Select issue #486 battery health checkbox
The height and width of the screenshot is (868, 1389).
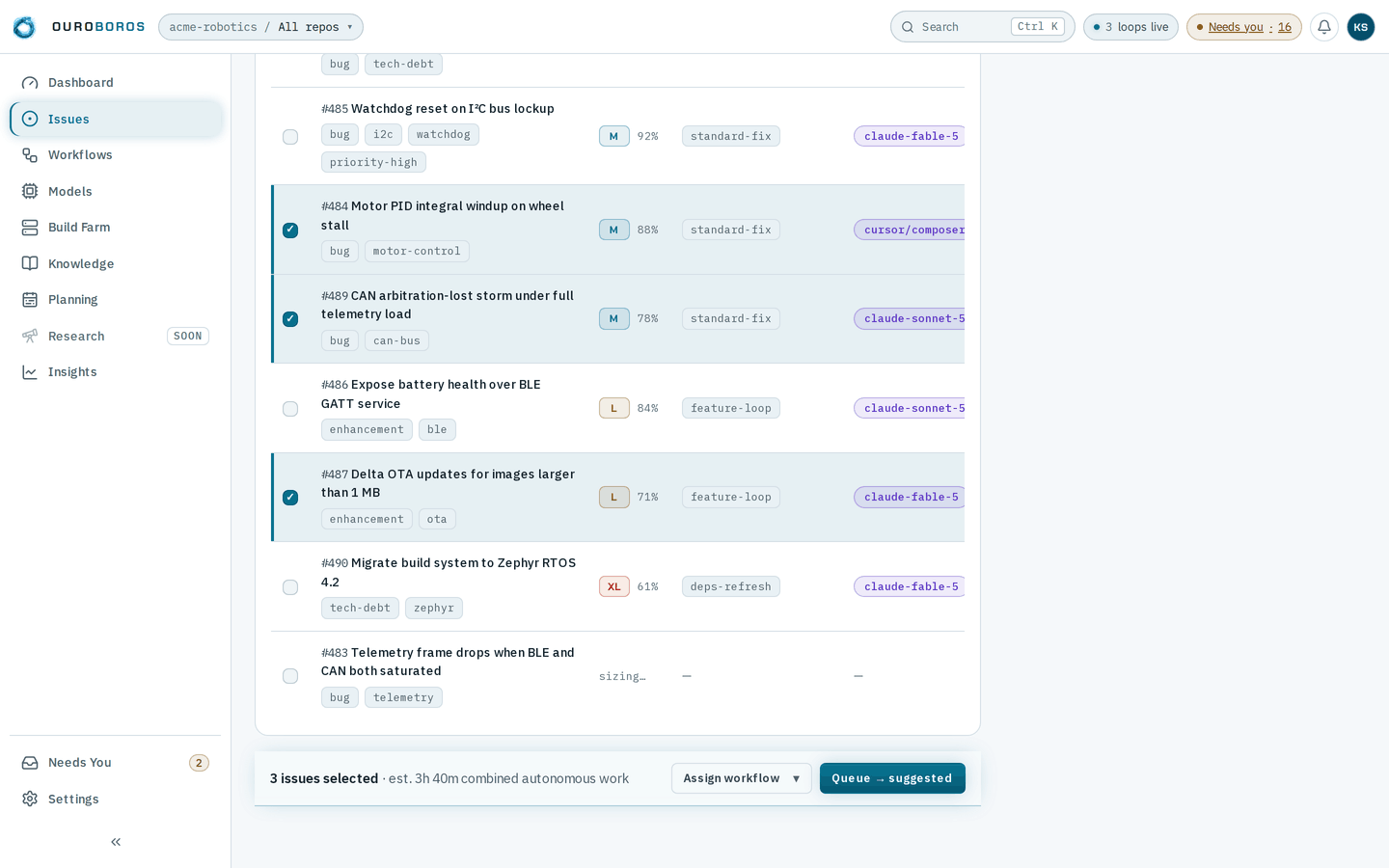[290, 409]
